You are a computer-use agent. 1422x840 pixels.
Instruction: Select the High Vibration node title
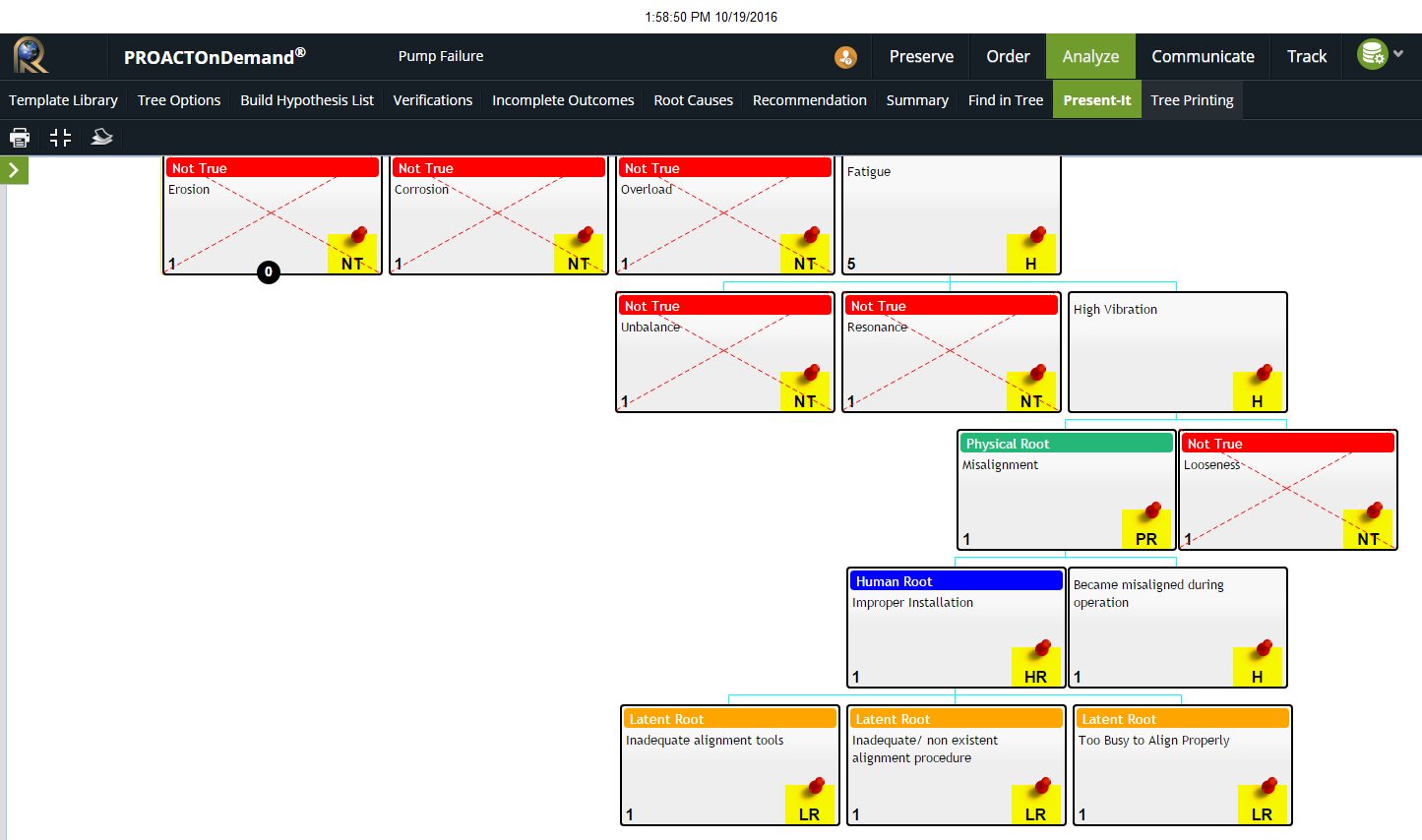[x=1115, y=310]
